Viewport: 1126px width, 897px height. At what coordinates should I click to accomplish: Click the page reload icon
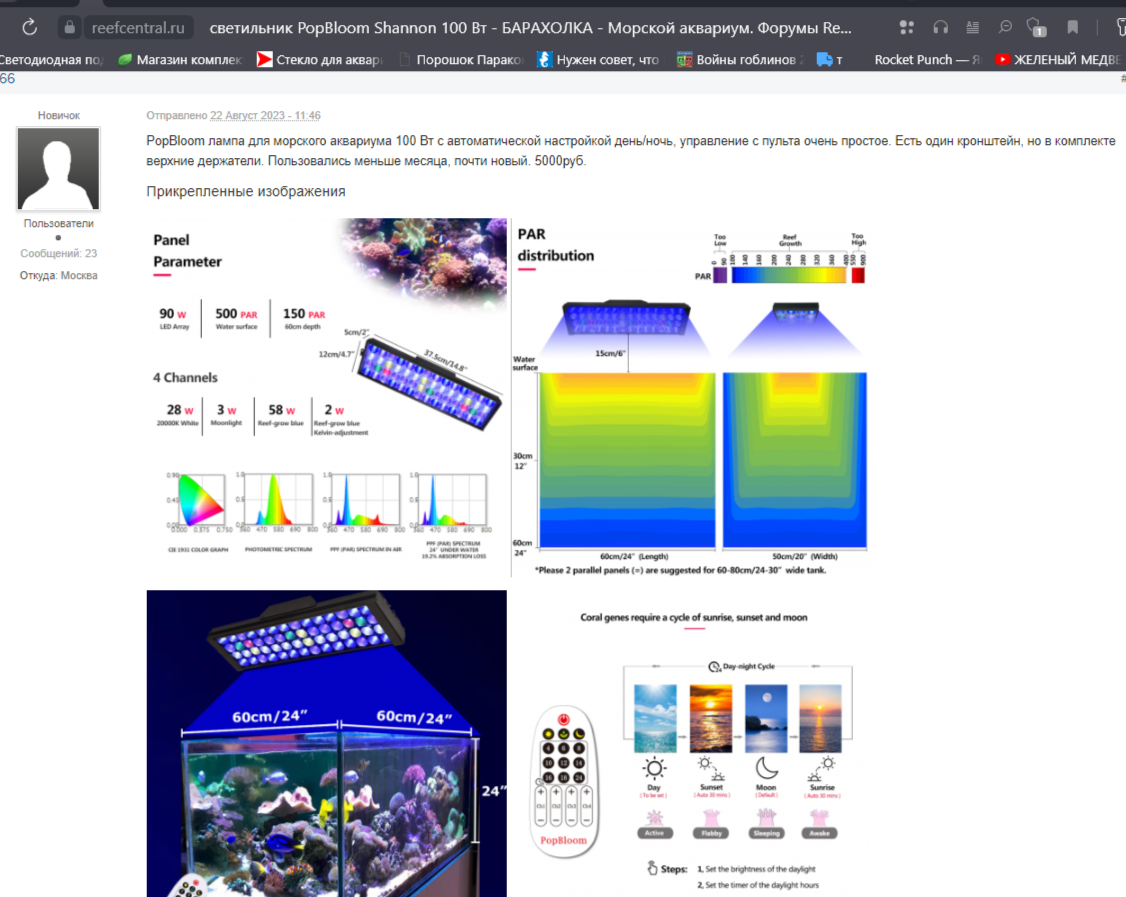pyautogui.click(x=30, y=27)
